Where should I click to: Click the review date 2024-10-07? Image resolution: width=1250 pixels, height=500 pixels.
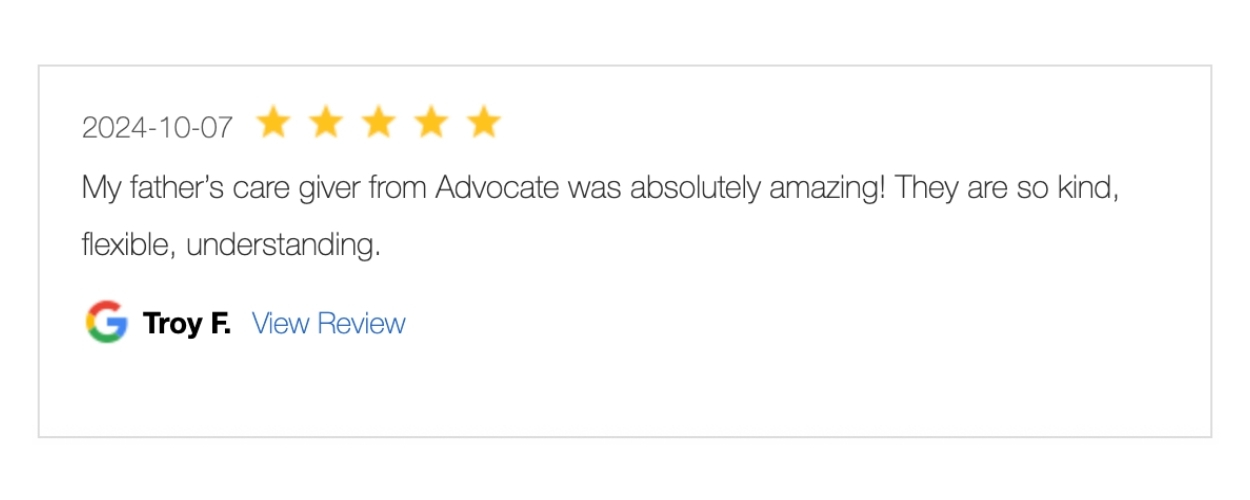(157, 128)
